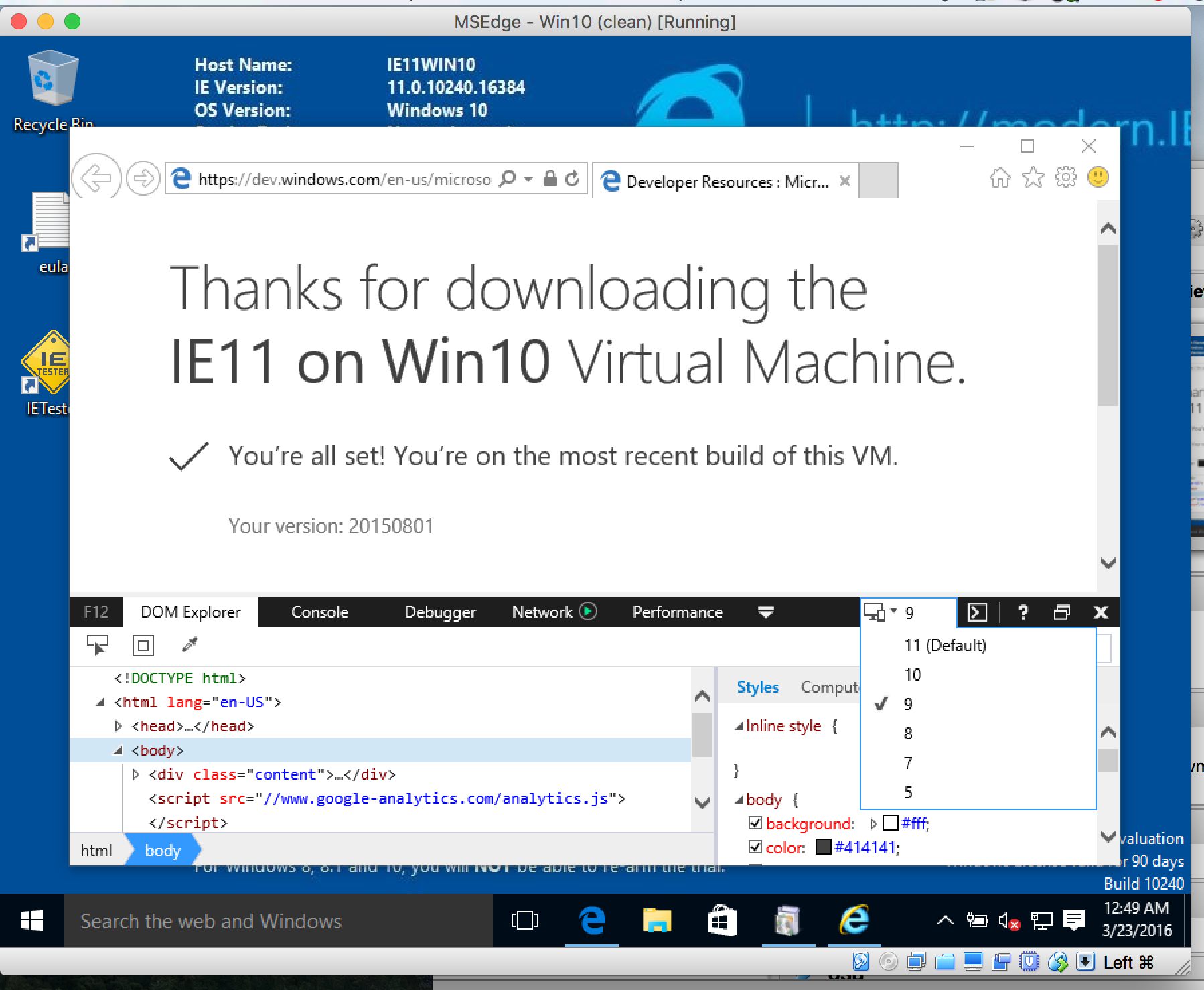The height and width of the screenshot is (990, 1204).
Task: Uncheck the color property checkbox
Action: pos(755,847)
